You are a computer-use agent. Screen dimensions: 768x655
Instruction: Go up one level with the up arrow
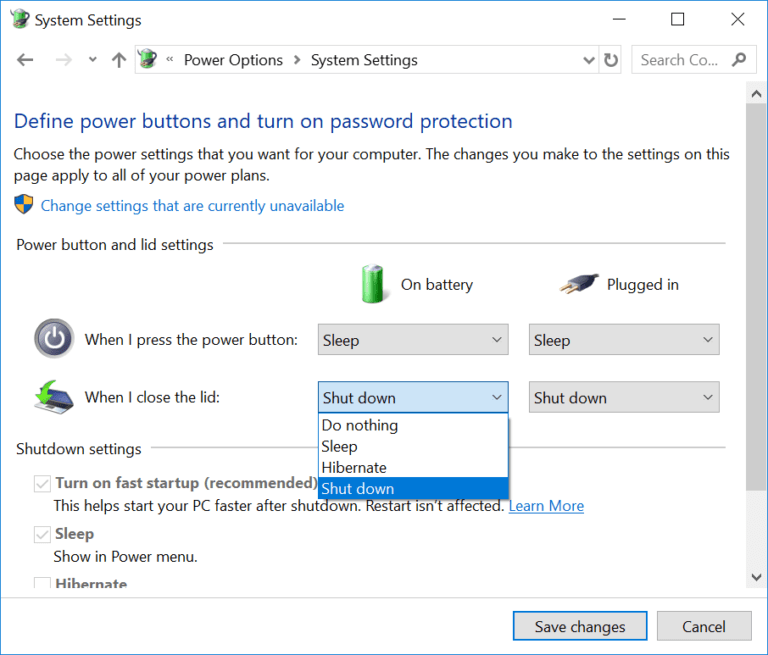119,60
